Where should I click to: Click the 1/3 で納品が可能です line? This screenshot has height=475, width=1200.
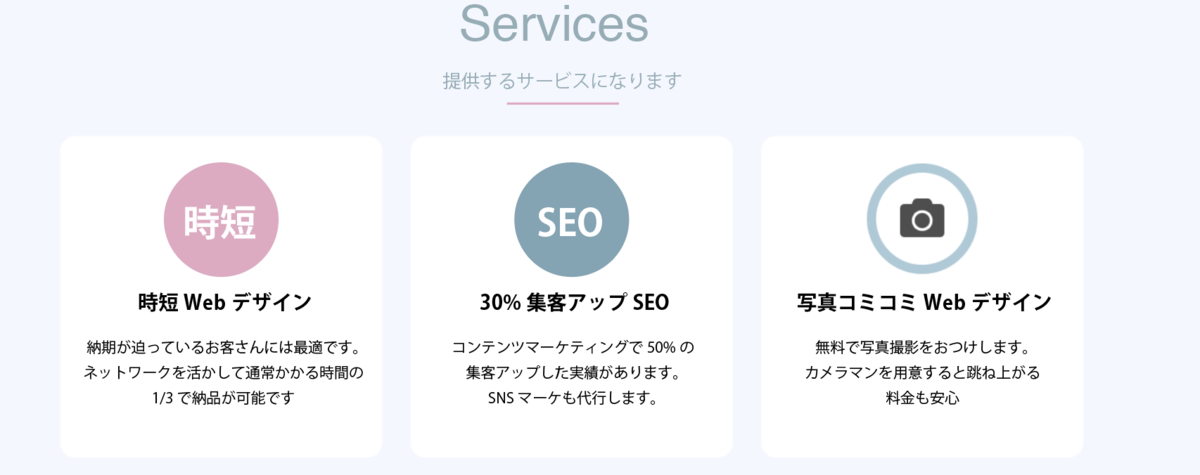(x=223, y=399)
